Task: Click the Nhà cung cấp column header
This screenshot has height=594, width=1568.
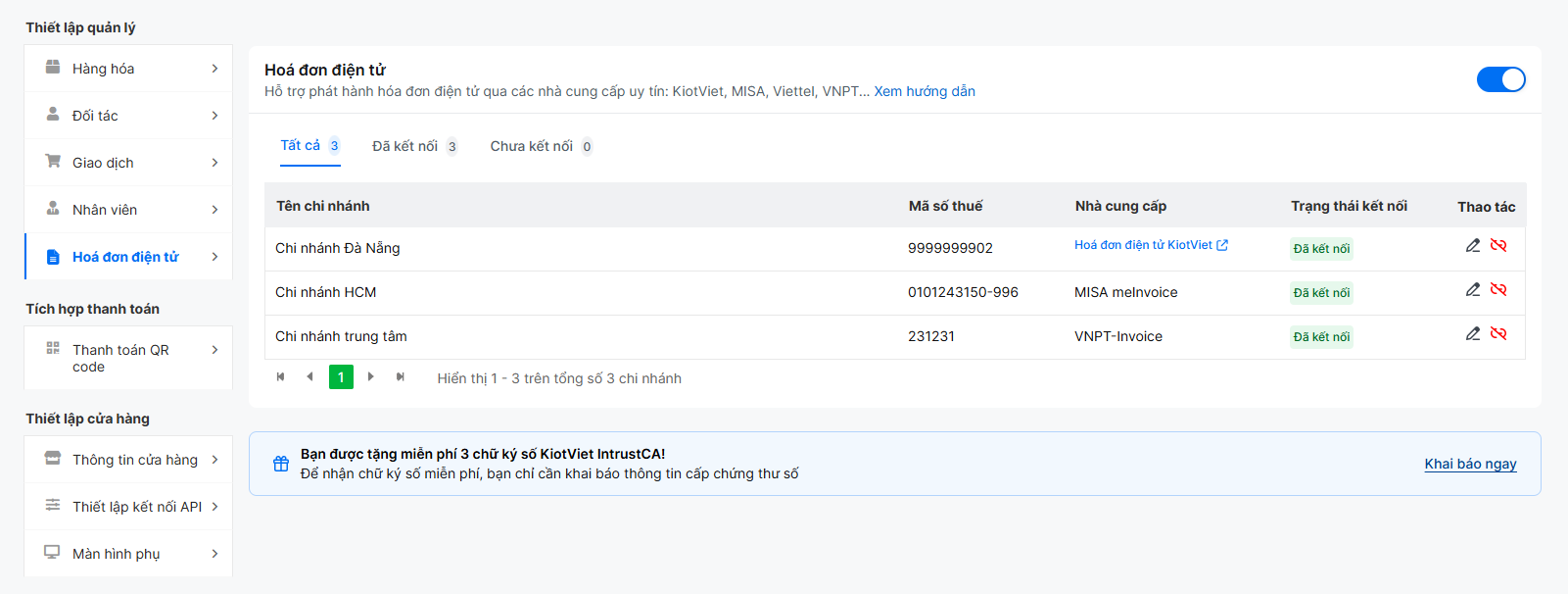Action: [x=1120, y=206]
